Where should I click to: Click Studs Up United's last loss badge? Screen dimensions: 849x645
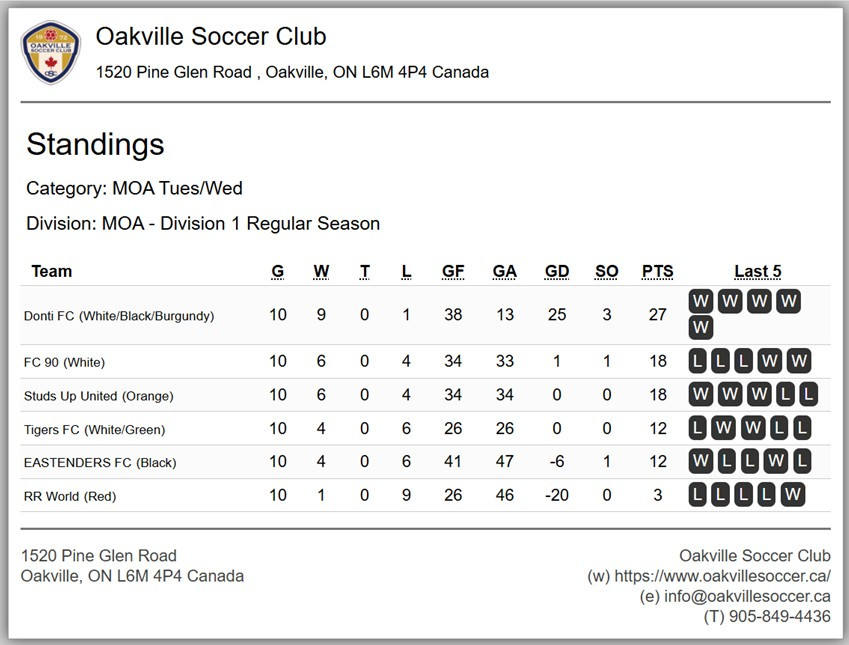[807, 395]
